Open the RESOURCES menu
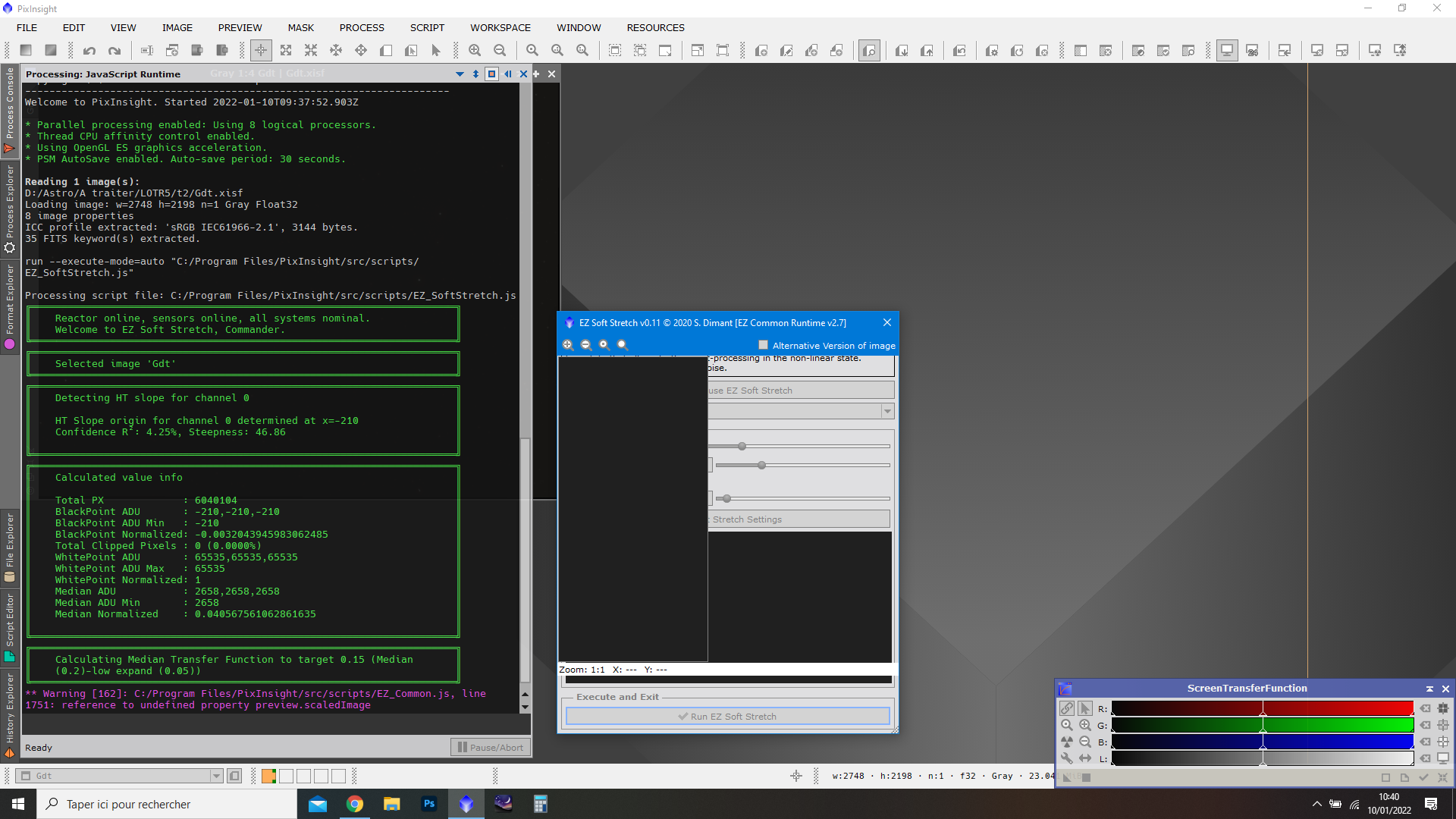The height and width of the screenshot is (819, 1456). (x=655, y=27)
